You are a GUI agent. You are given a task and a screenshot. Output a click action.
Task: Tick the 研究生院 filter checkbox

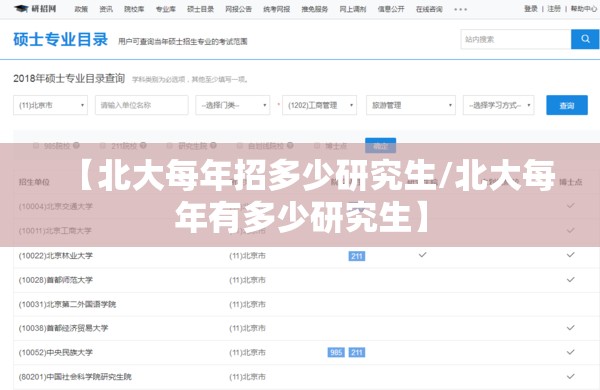pyautogui.click(x=170, y=145)
